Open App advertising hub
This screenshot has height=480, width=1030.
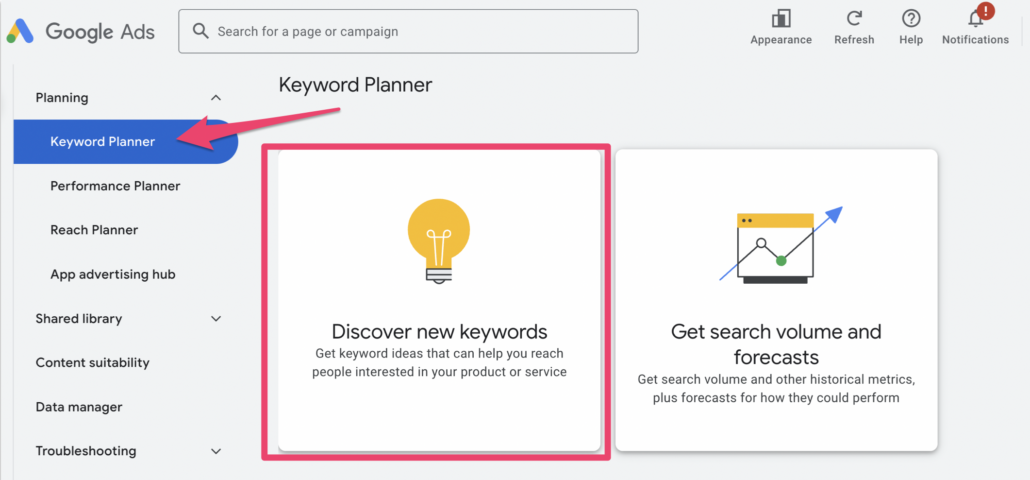[113, 274]
